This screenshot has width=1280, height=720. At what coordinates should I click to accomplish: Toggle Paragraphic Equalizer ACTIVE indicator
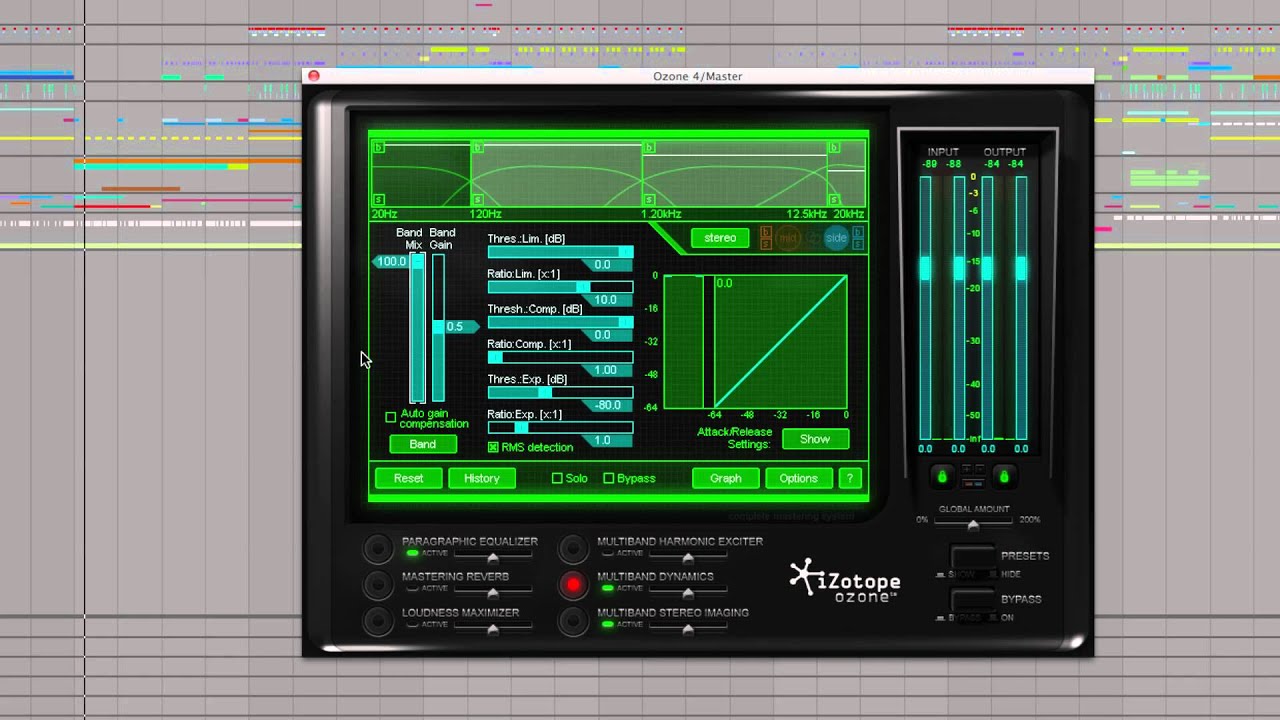[412, 553]
